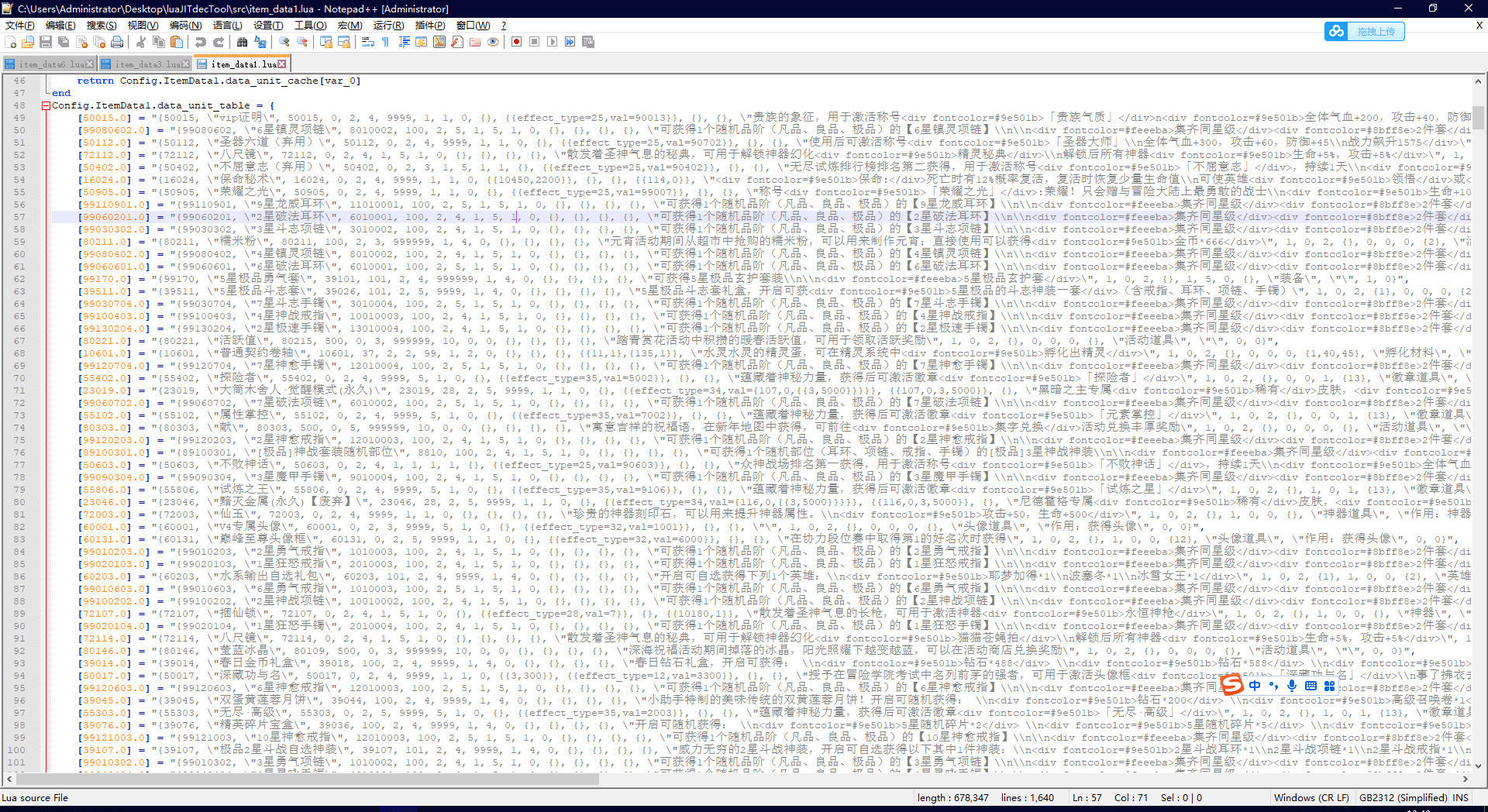Toggle Show All Characters pilcrow icon
Screen dimensions: 1488x812
click(386, 42)
